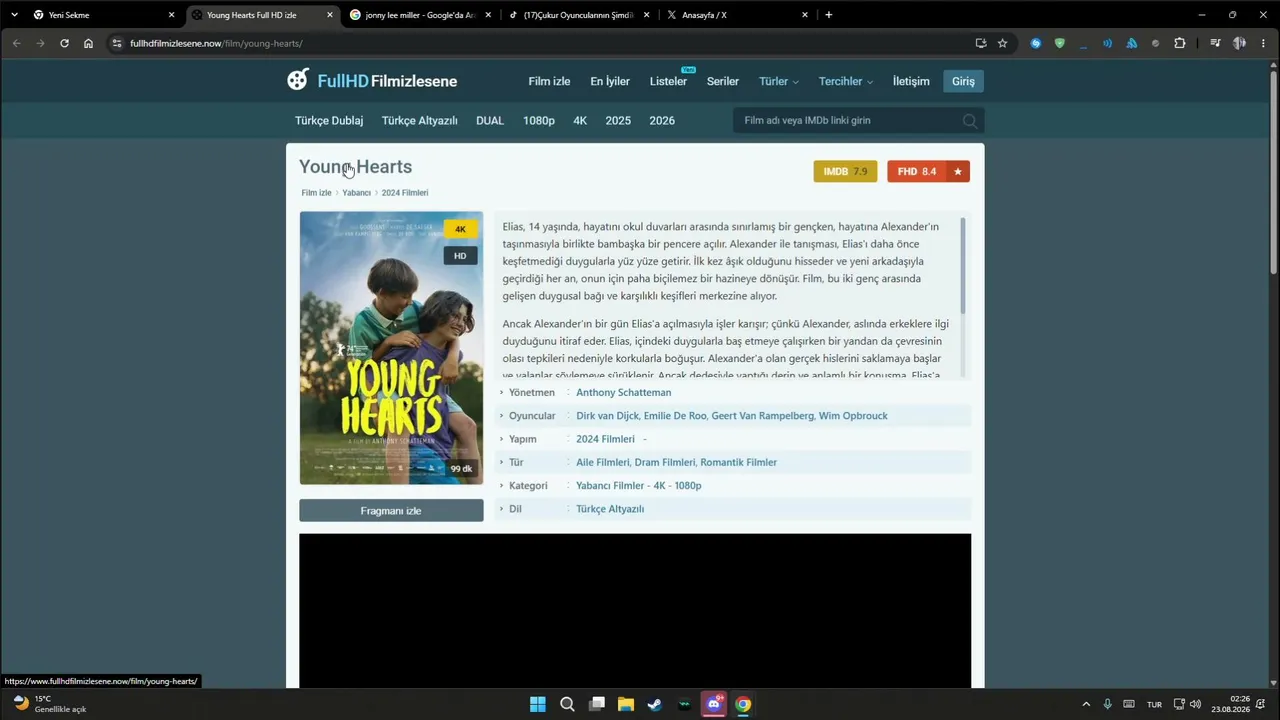Launch Steam from the taskbar
This screenshot has width=1280, height=720.
click(x=655, y=704)
